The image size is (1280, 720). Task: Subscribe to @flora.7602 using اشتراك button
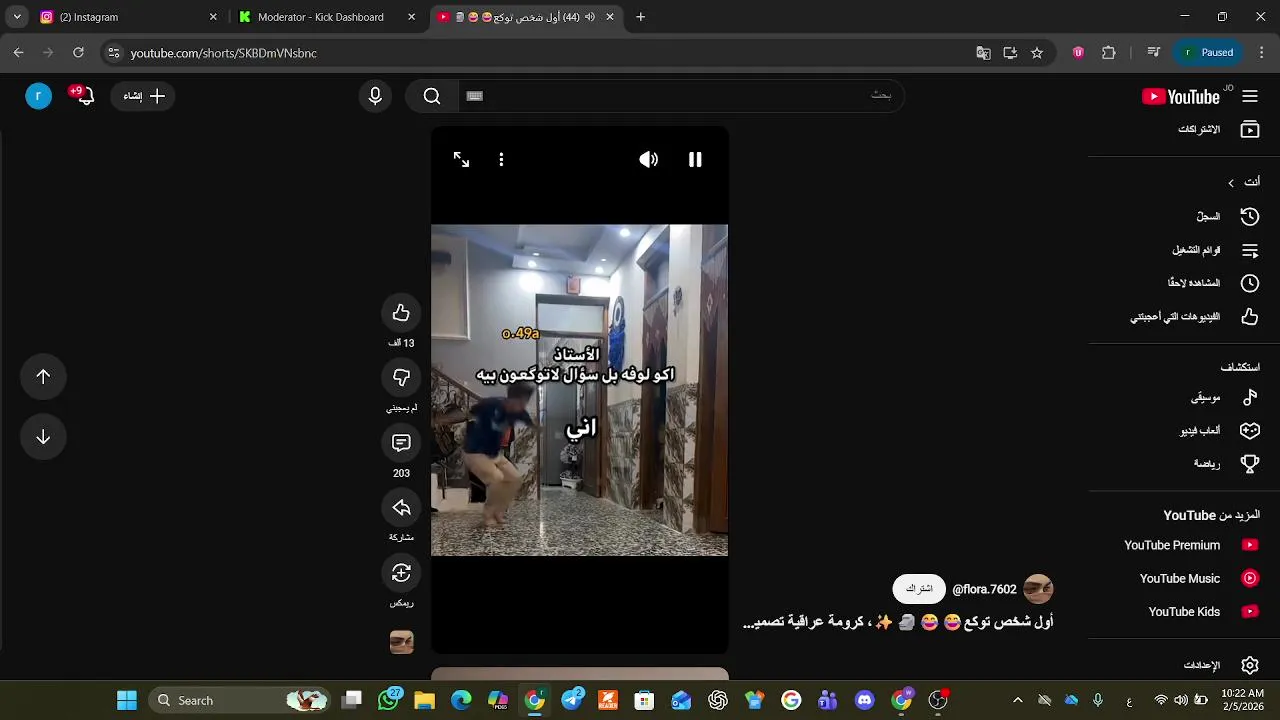click(919, 589)
